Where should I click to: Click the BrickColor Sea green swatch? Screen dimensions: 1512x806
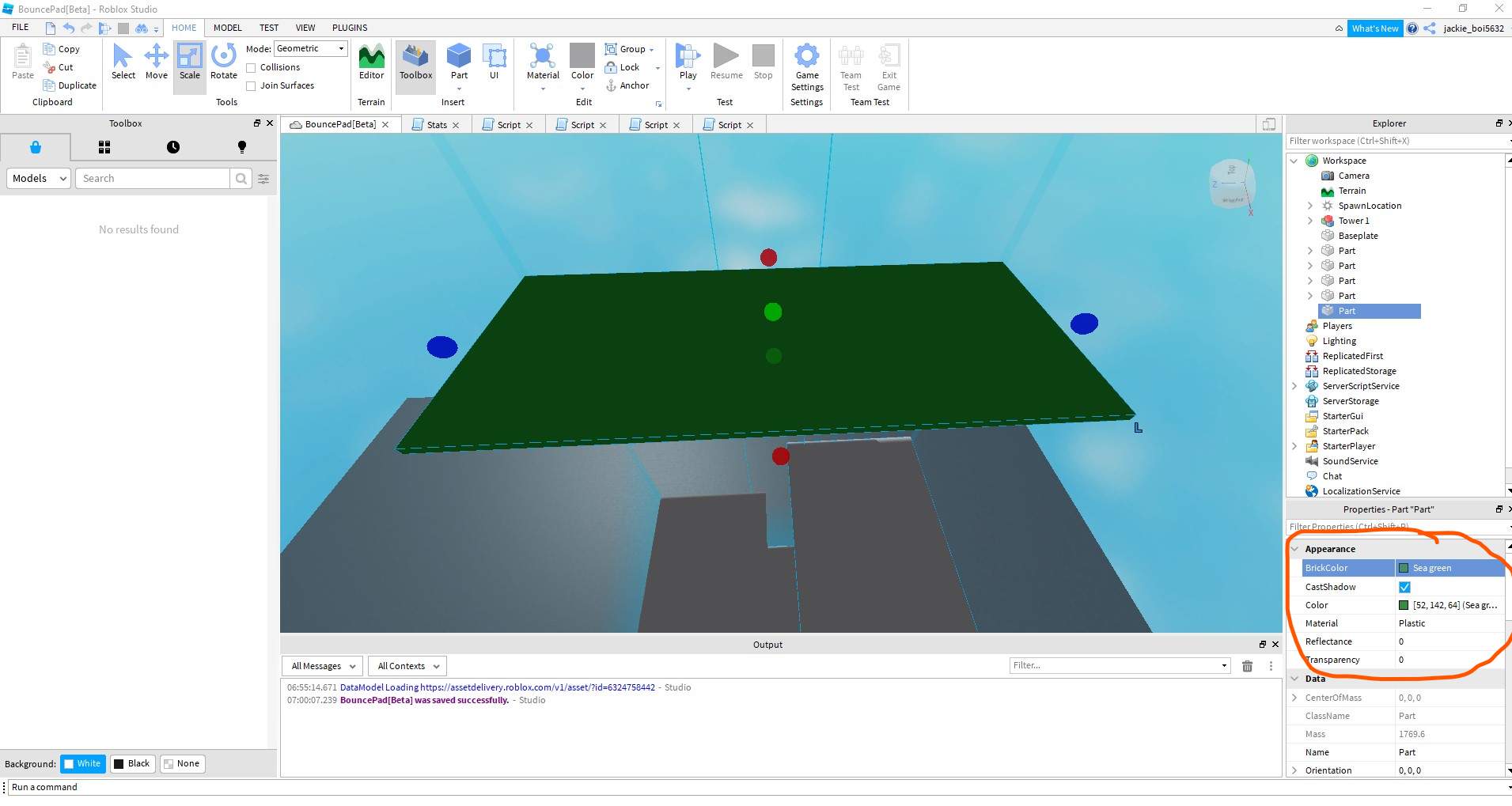[1404, 568]
